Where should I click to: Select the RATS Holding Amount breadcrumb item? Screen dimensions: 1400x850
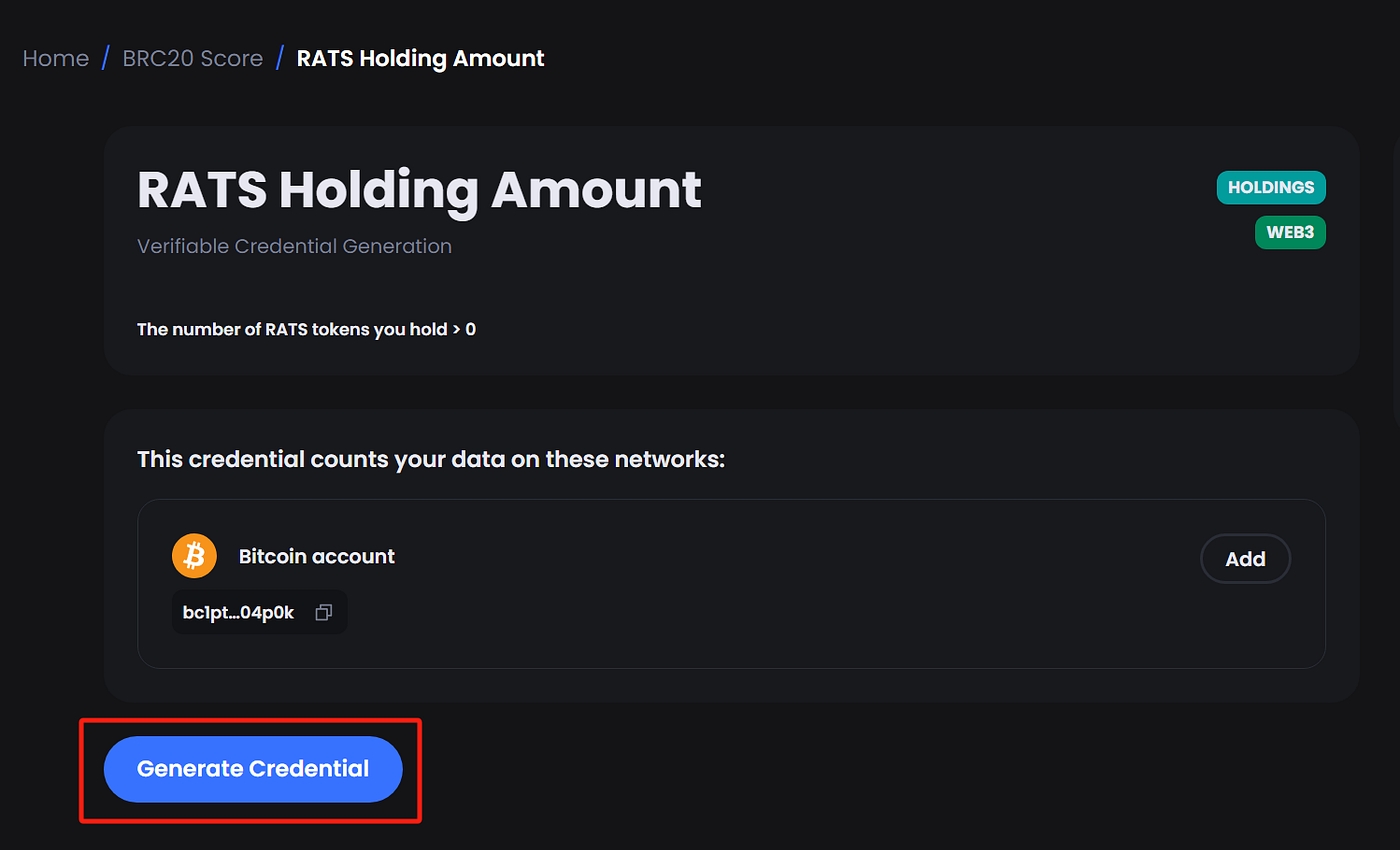420,58
